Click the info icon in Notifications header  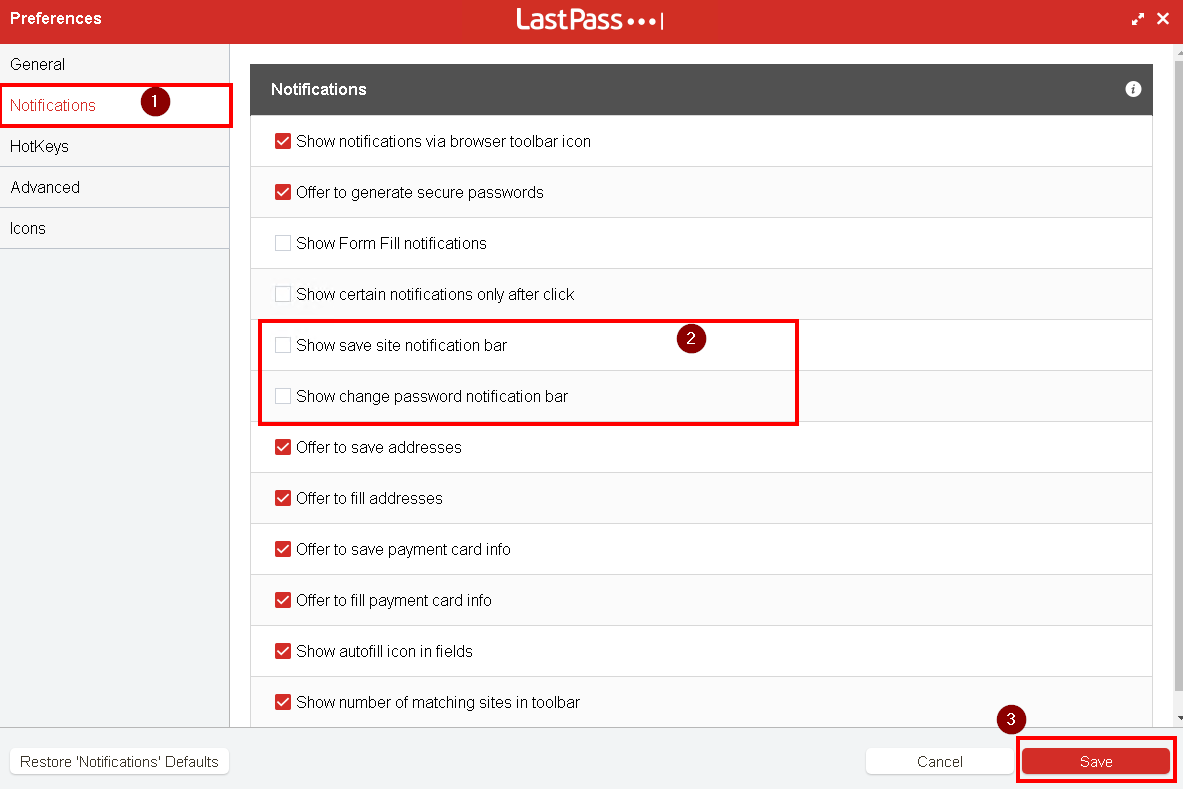(1132, 89)
